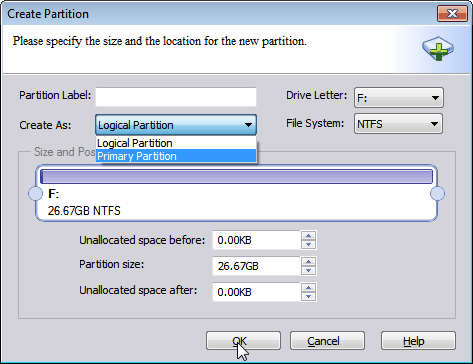Screen dimensions: 473x364
Task: Close the Create Partition dialog
Action: 452,14
